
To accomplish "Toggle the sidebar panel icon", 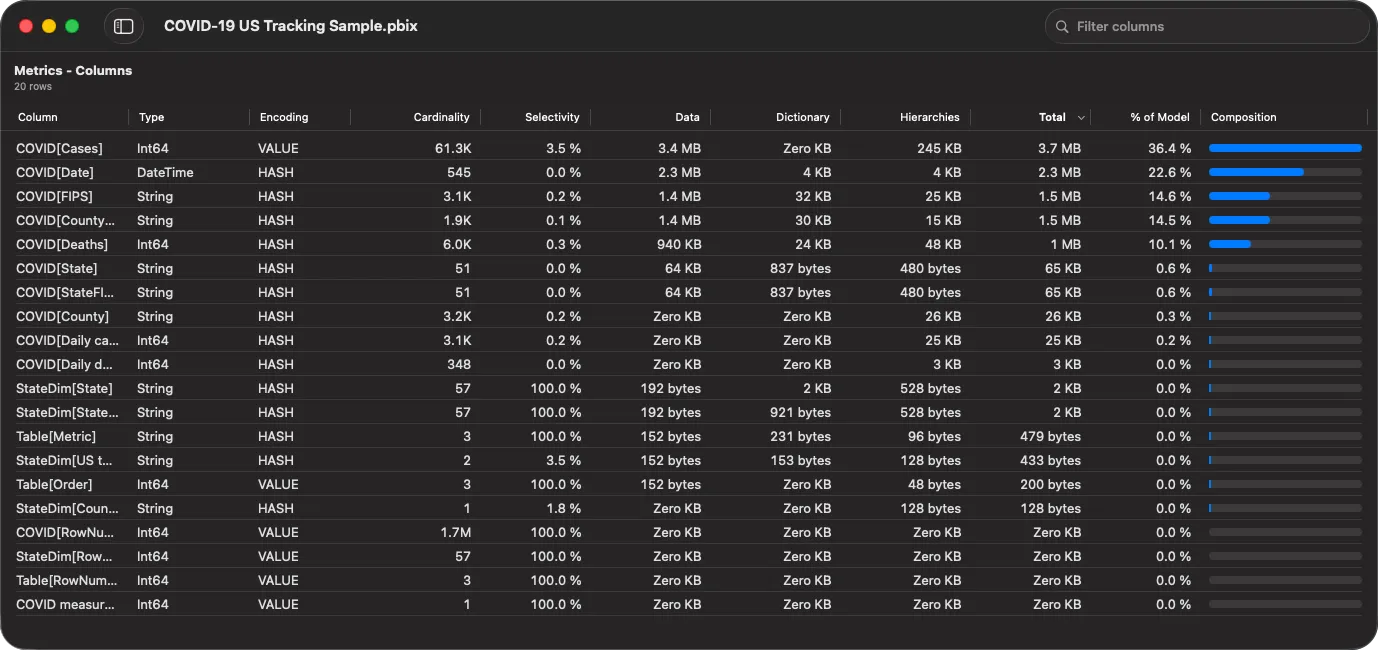I will [123, 26].
